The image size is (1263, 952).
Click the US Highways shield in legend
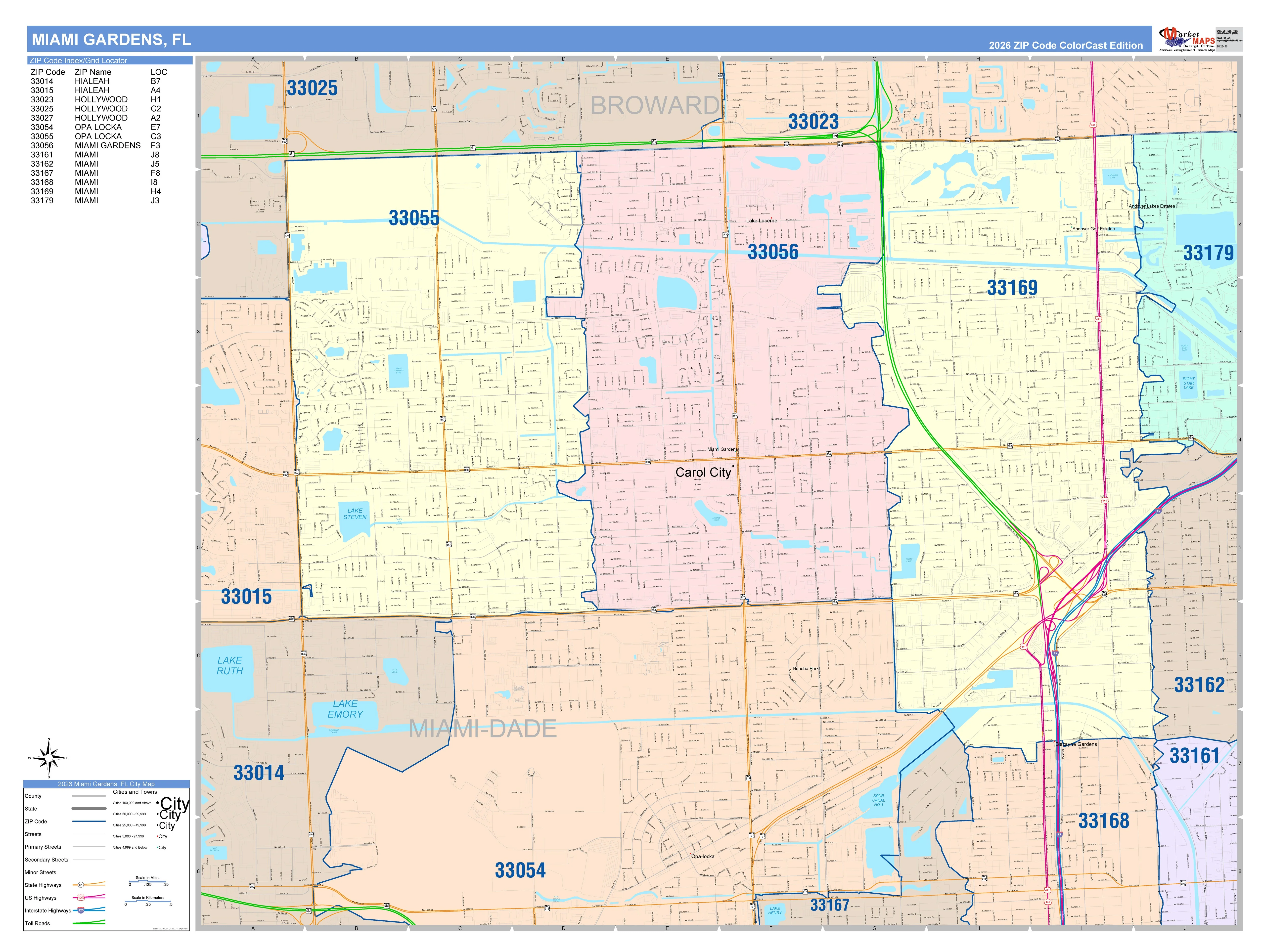pyautogui.click(x=81, y=898)
